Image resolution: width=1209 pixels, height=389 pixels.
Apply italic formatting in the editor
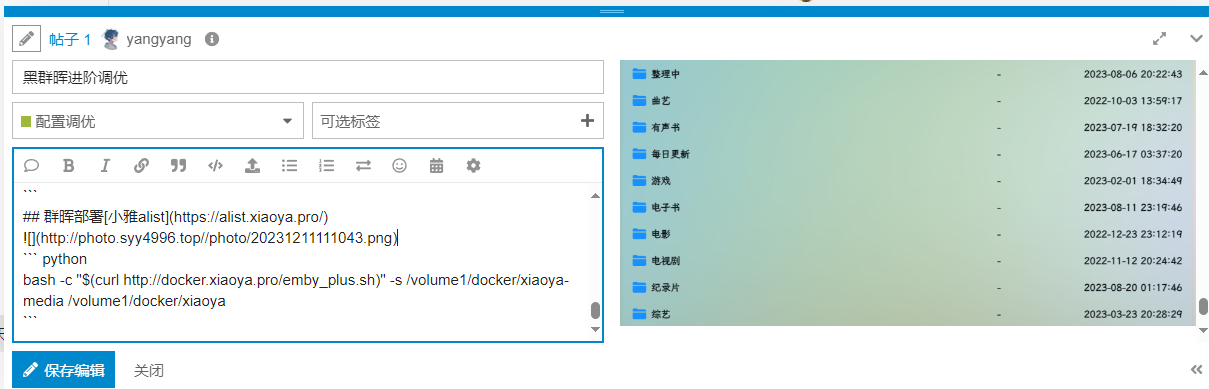[104, 166]
